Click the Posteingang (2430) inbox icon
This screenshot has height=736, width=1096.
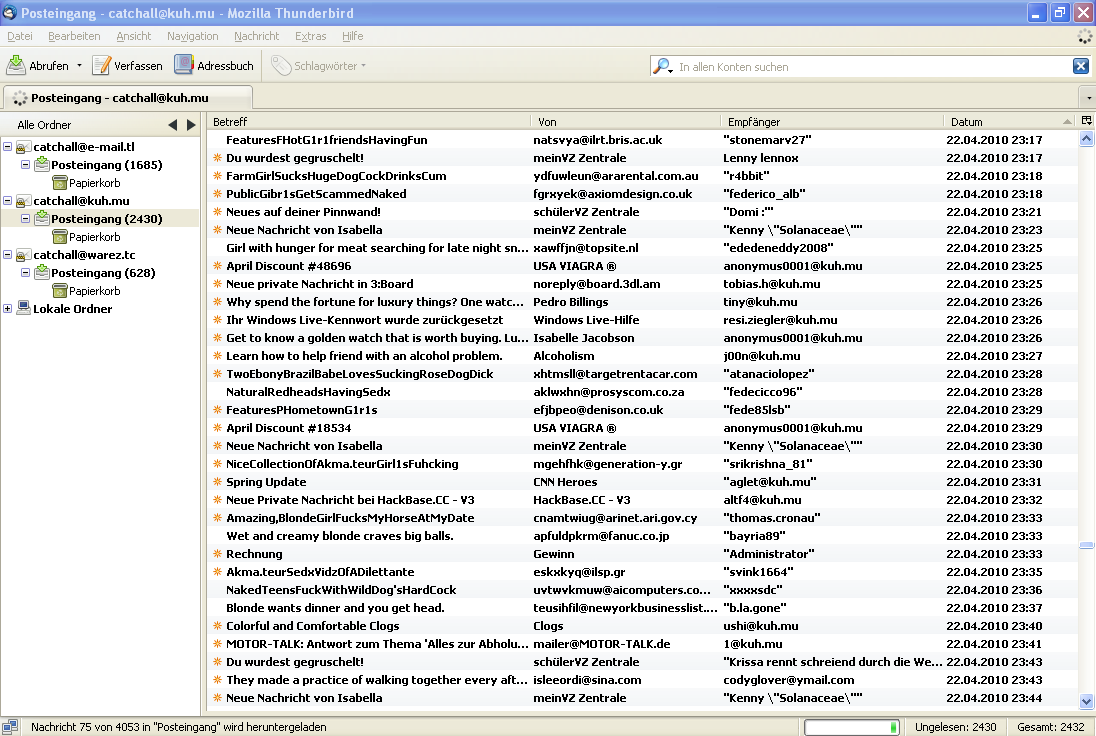pyautogui.click(x=41, y=218)
